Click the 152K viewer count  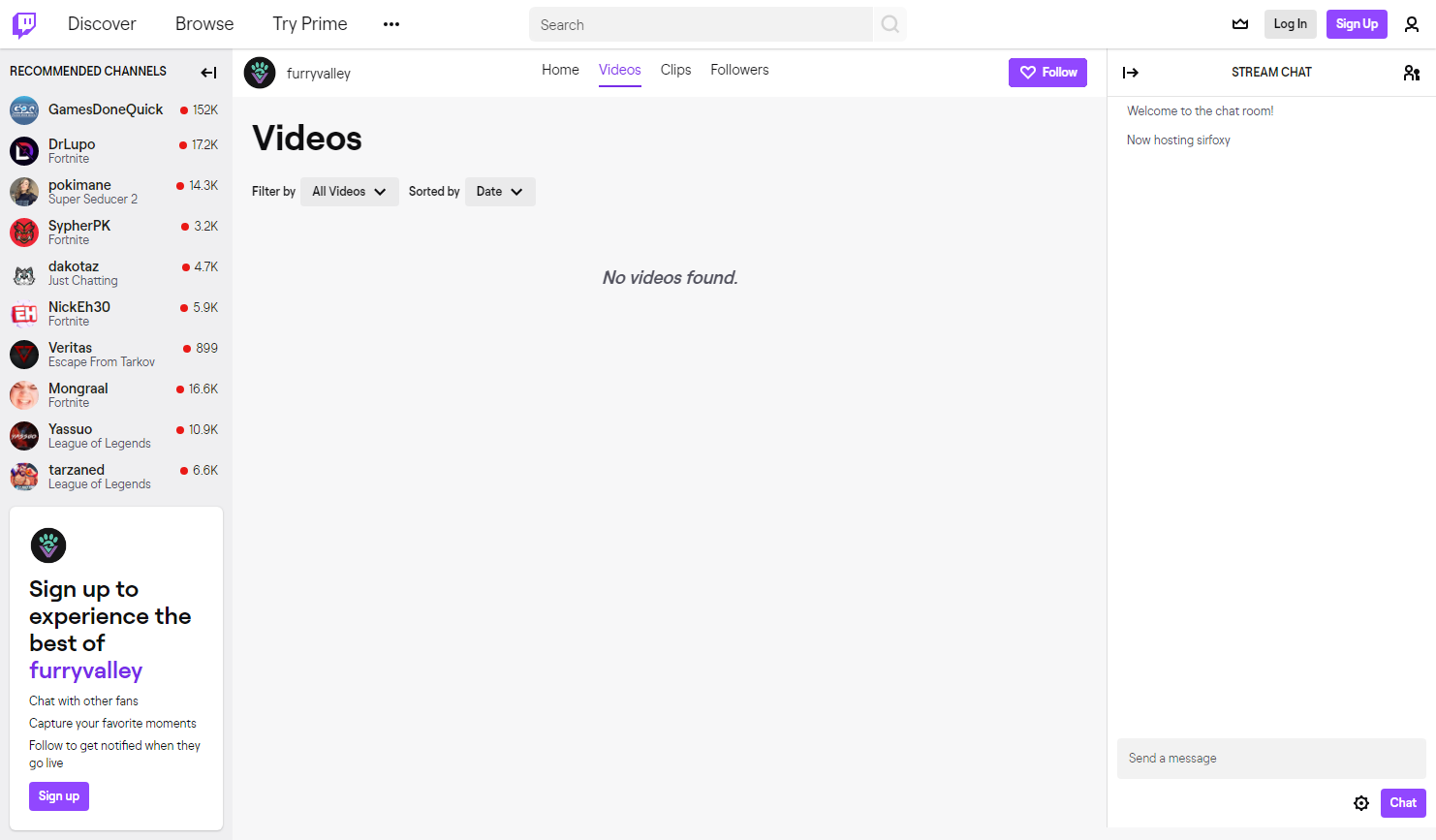click(x=205, y=110)
